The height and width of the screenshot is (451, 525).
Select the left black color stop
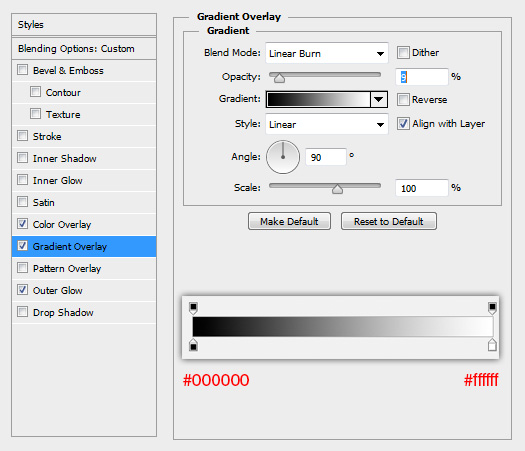pyautogui.click(x=193, y=345)
